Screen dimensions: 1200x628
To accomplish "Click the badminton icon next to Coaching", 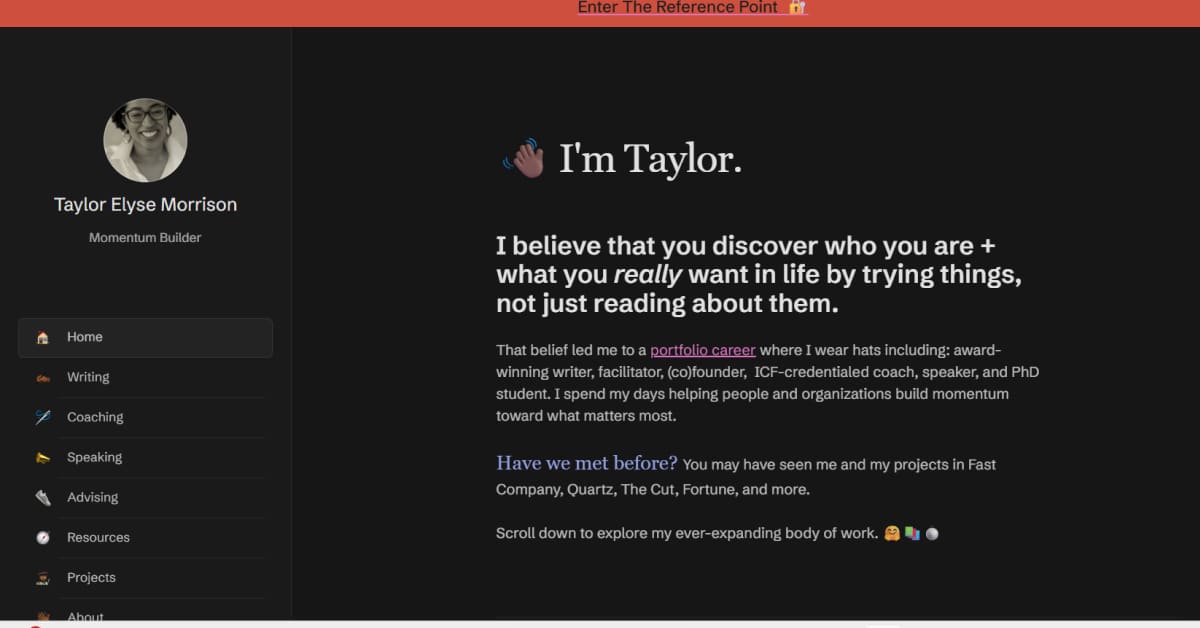I will pos(42,417).
